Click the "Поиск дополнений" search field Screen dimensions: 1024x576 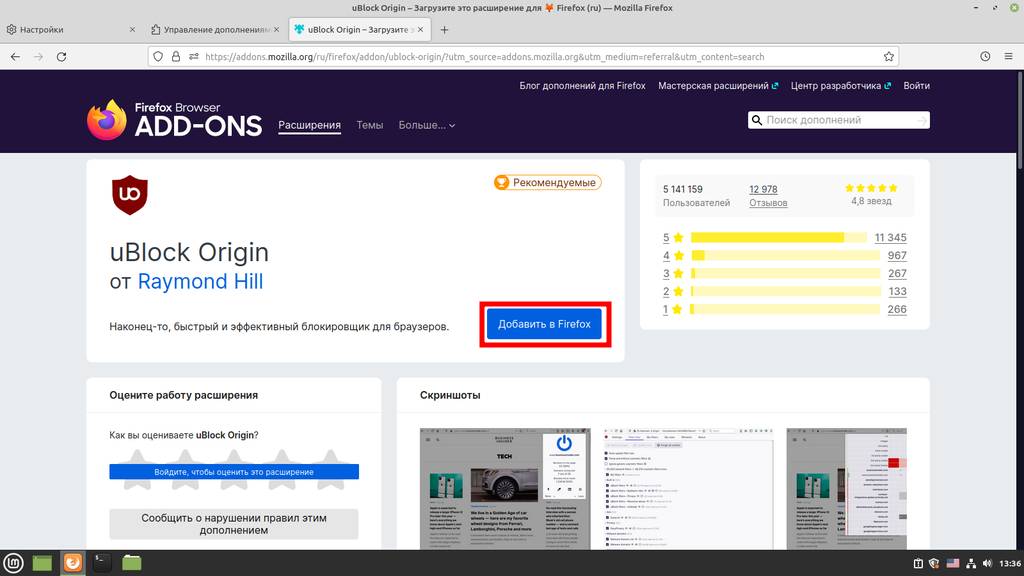(838, 120)
